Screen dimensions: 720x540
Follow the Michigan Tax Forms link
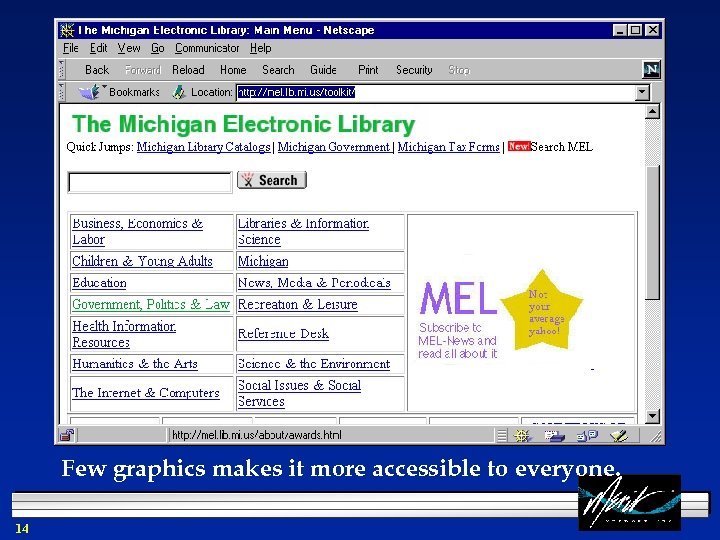[x=449, y=147]
